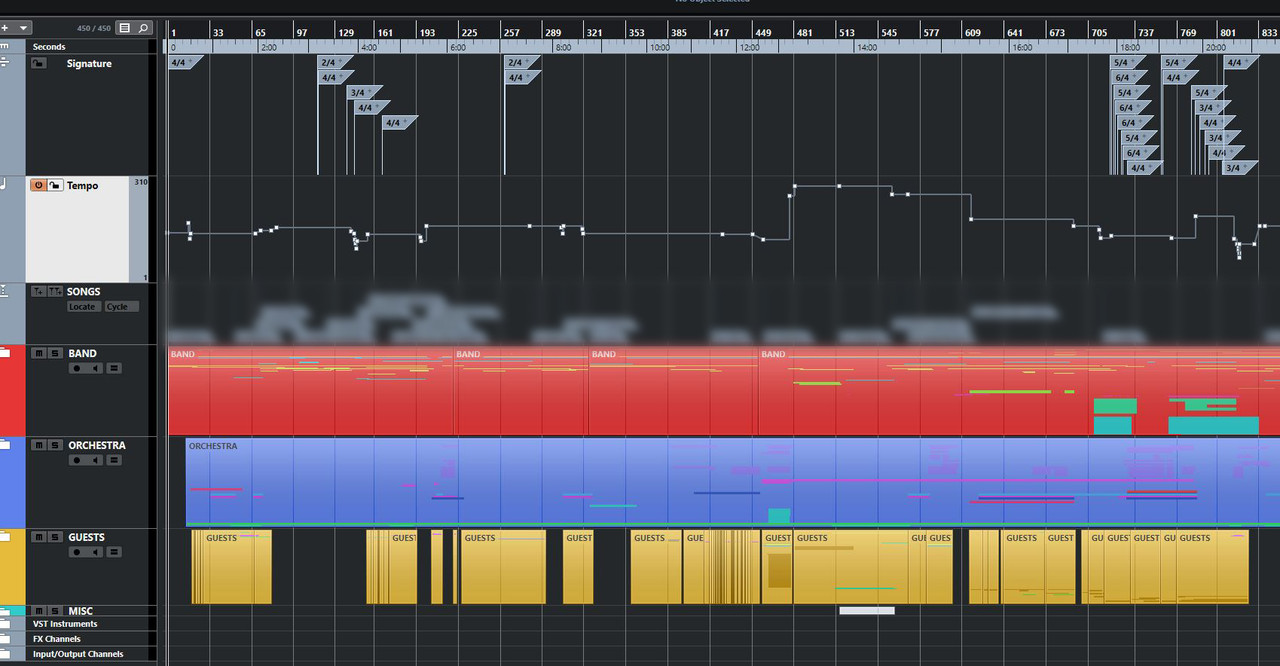Expand the ORCHESTRA folder icon

(x=5, y=444)
